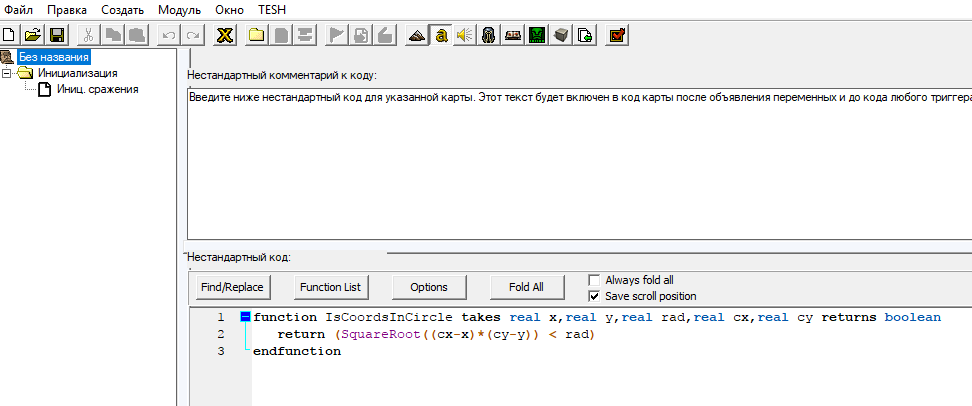Open the Создать menu
Viewport: 972px width, 406px height.
coord(122,10)
